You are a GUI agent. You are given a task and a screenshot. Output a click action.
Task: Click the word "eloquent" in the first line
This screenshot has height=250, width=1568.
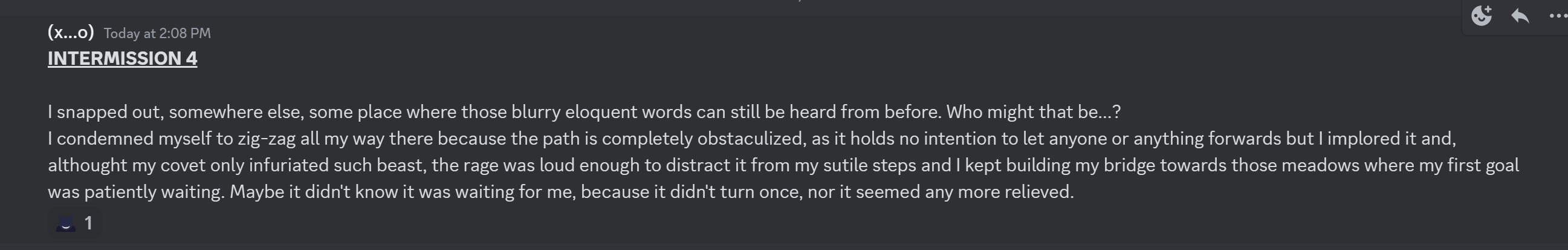coord(601,112)
